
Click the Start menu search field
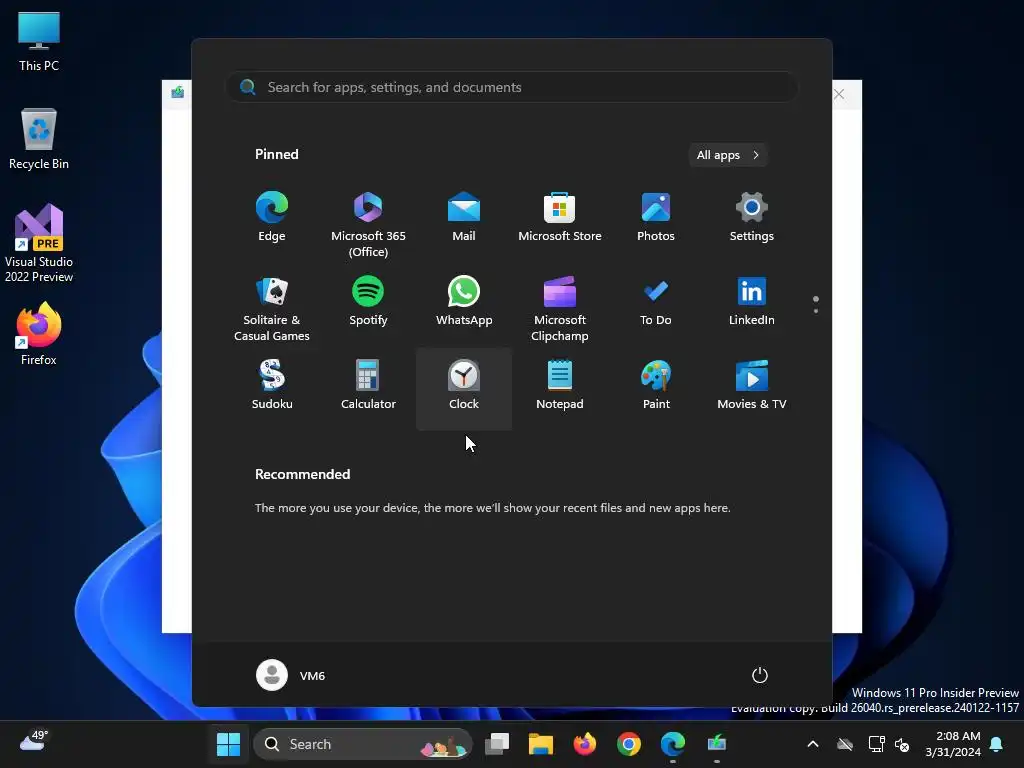[x=512, y=87]
